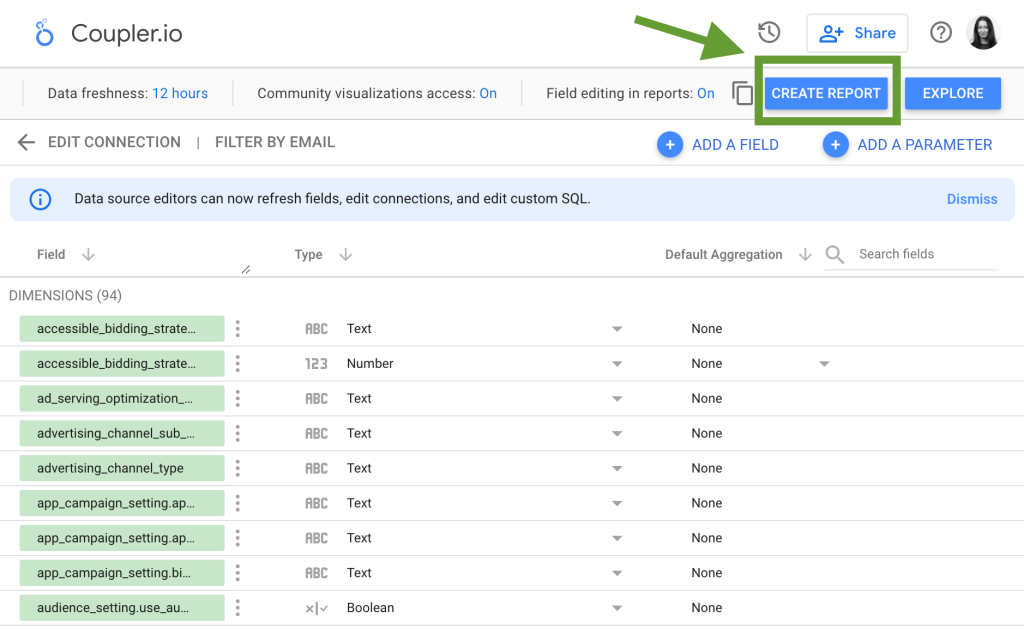Click the CREATE REPORT button

(x=826, y=93)
